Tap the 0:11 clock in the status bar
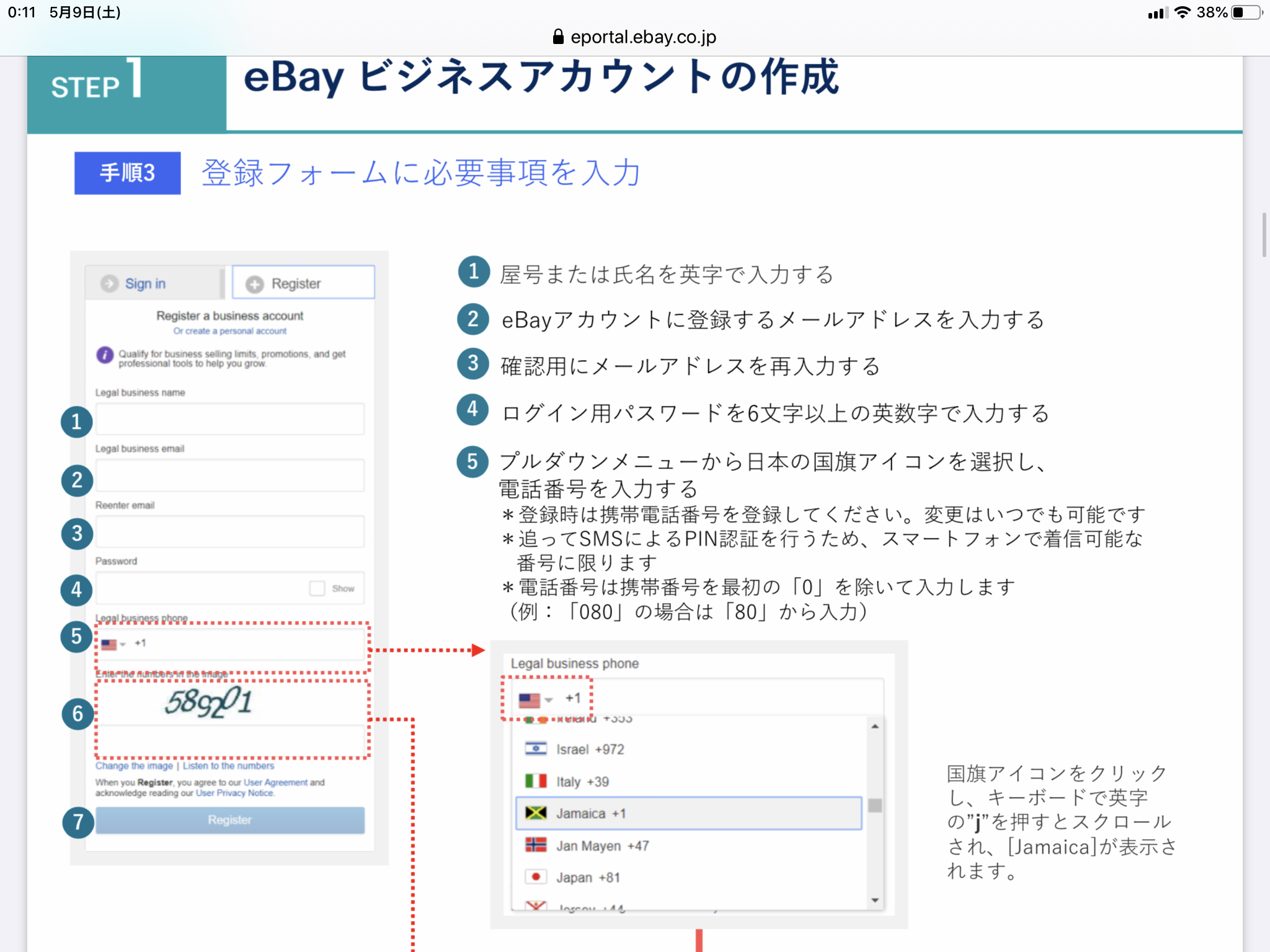The width and height of the screenshot is (1270, 952). 22,12
